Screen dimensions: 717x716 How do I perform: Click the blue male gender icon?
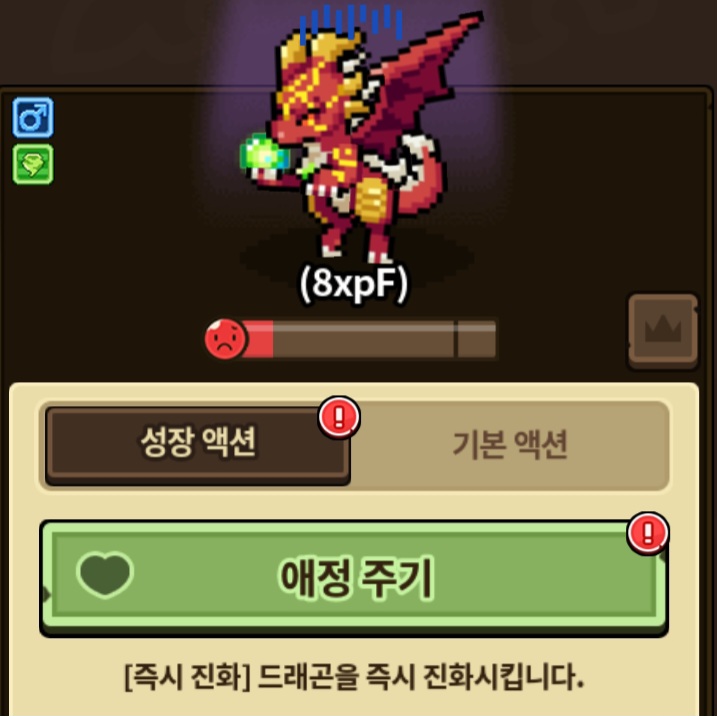point(33,118)
